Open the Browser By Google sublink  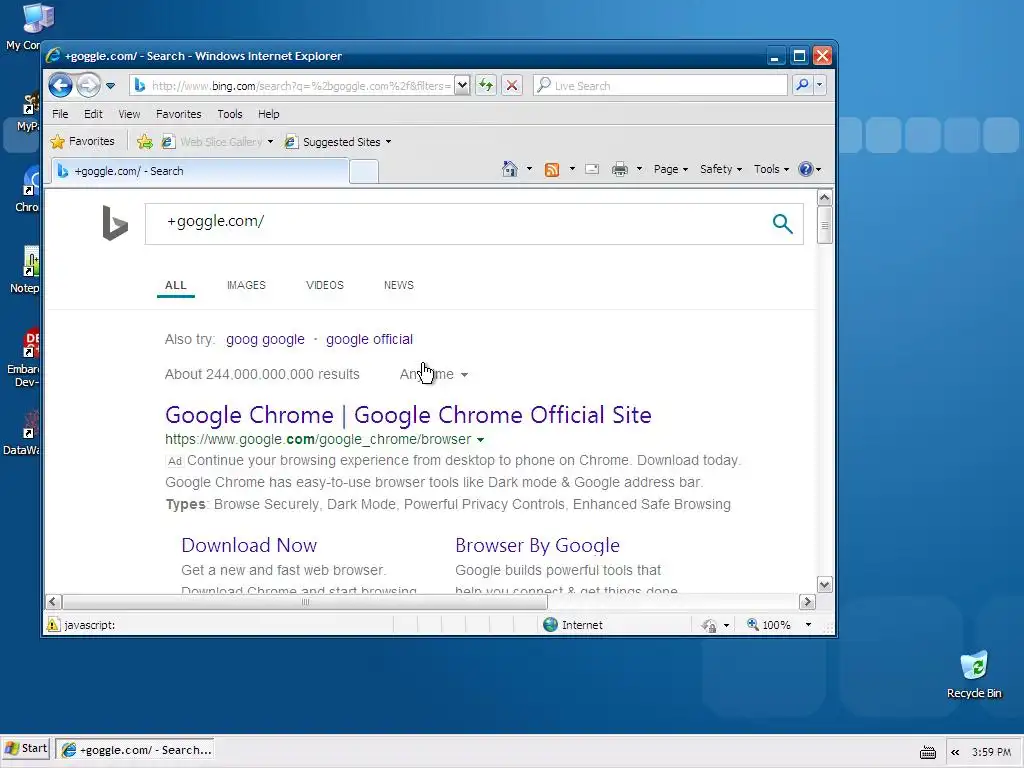[x=537, y=545]
